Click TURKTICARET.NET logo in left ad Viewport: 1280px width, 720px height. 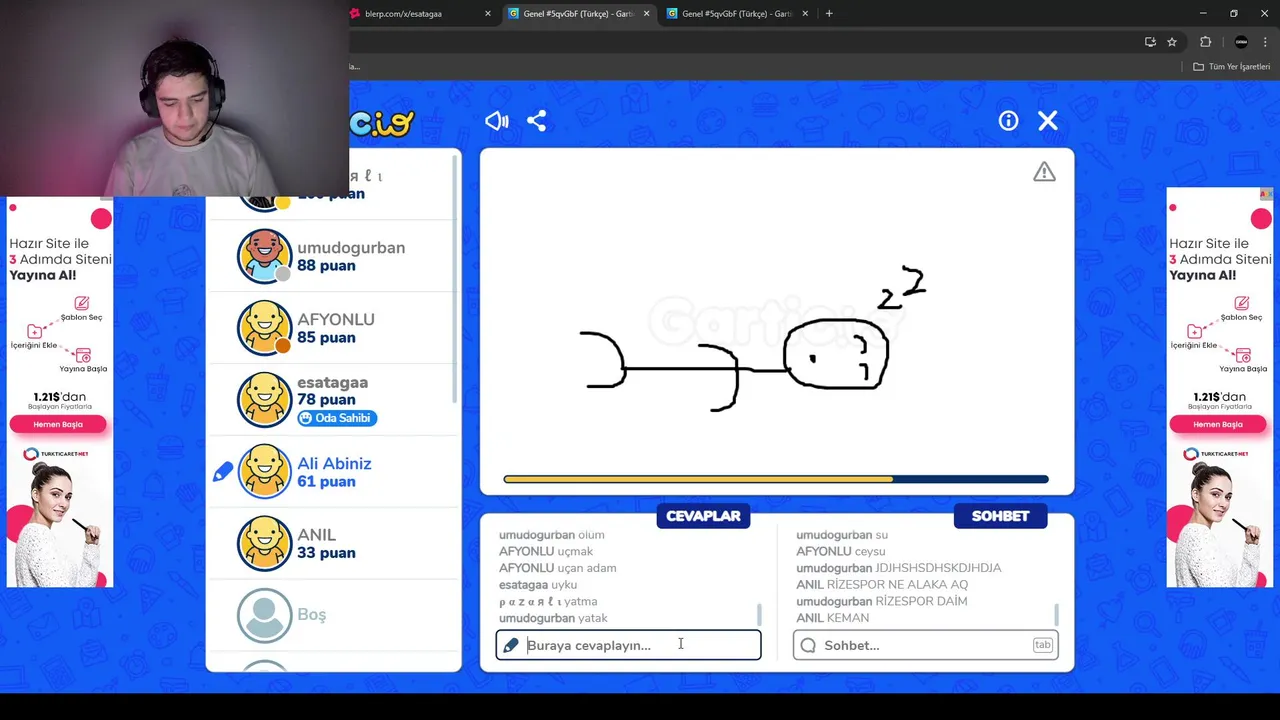(58, 454)
